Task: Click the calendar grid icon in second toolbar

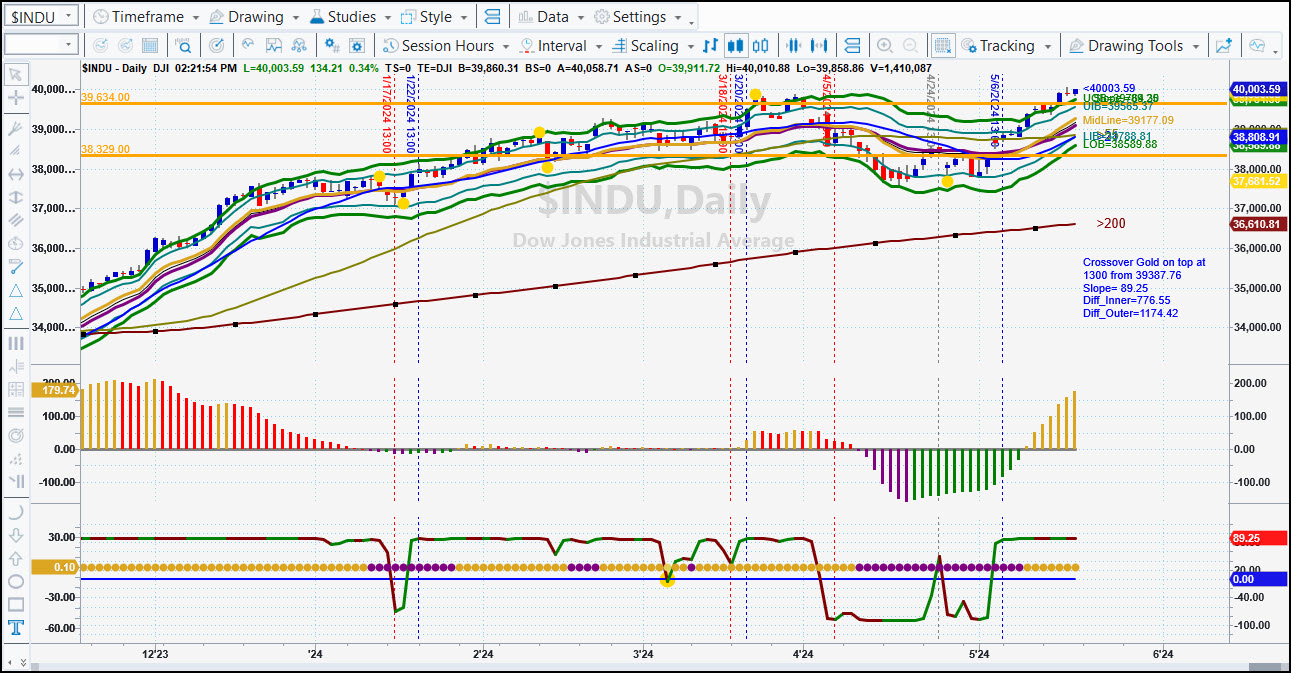Action: coord(150,46)
